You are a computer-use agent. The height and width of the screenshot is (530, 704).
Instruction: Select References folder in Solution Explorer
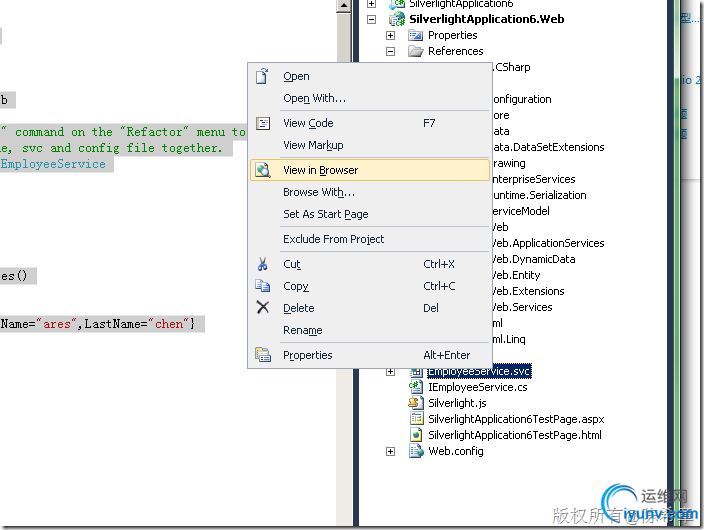coord(456,51)
